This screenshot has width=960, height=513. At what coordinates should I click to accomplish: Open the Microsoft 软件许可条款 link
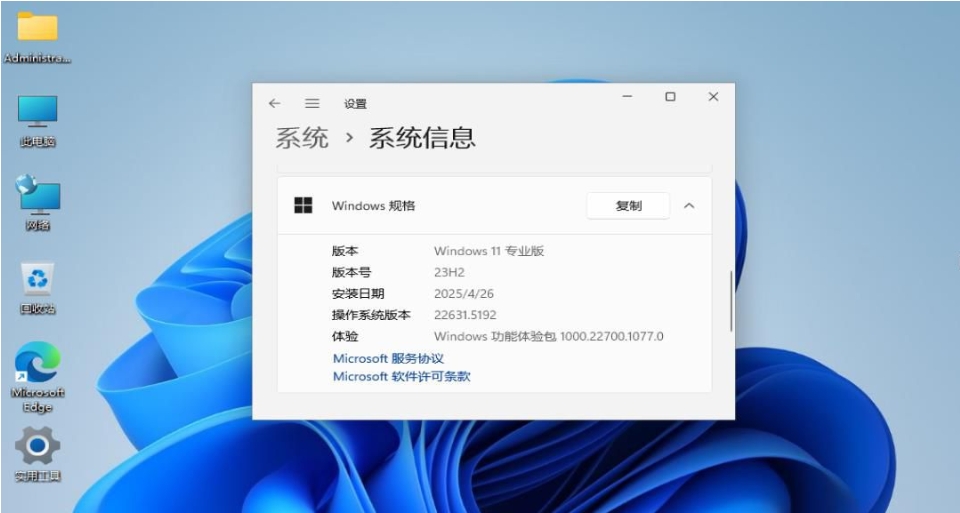point(401,377)
